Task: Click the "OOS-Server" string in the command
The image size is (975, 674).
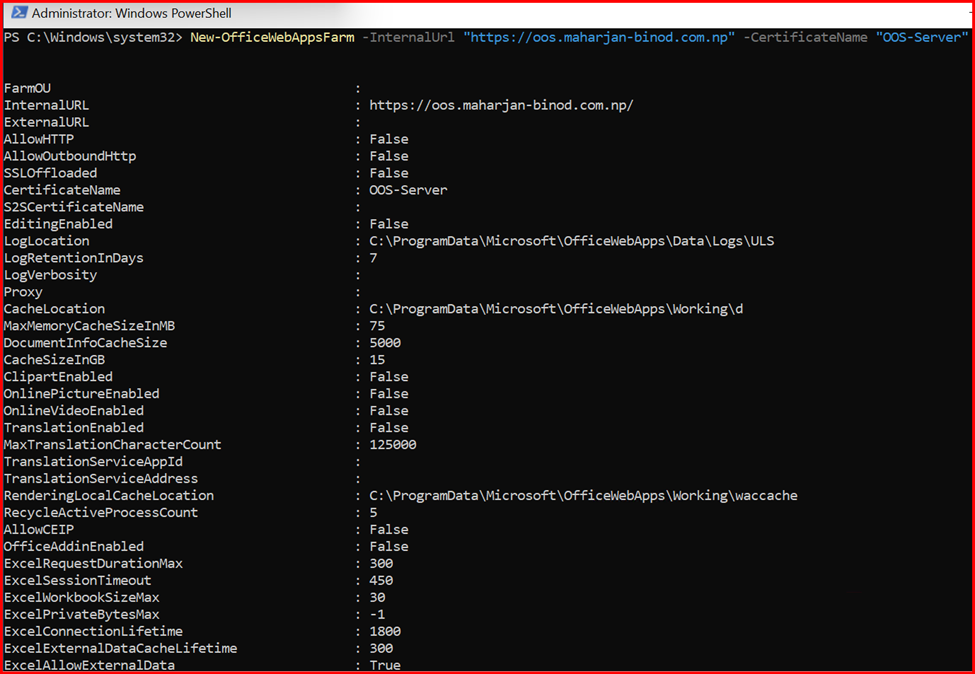Action: coord(922,37)
